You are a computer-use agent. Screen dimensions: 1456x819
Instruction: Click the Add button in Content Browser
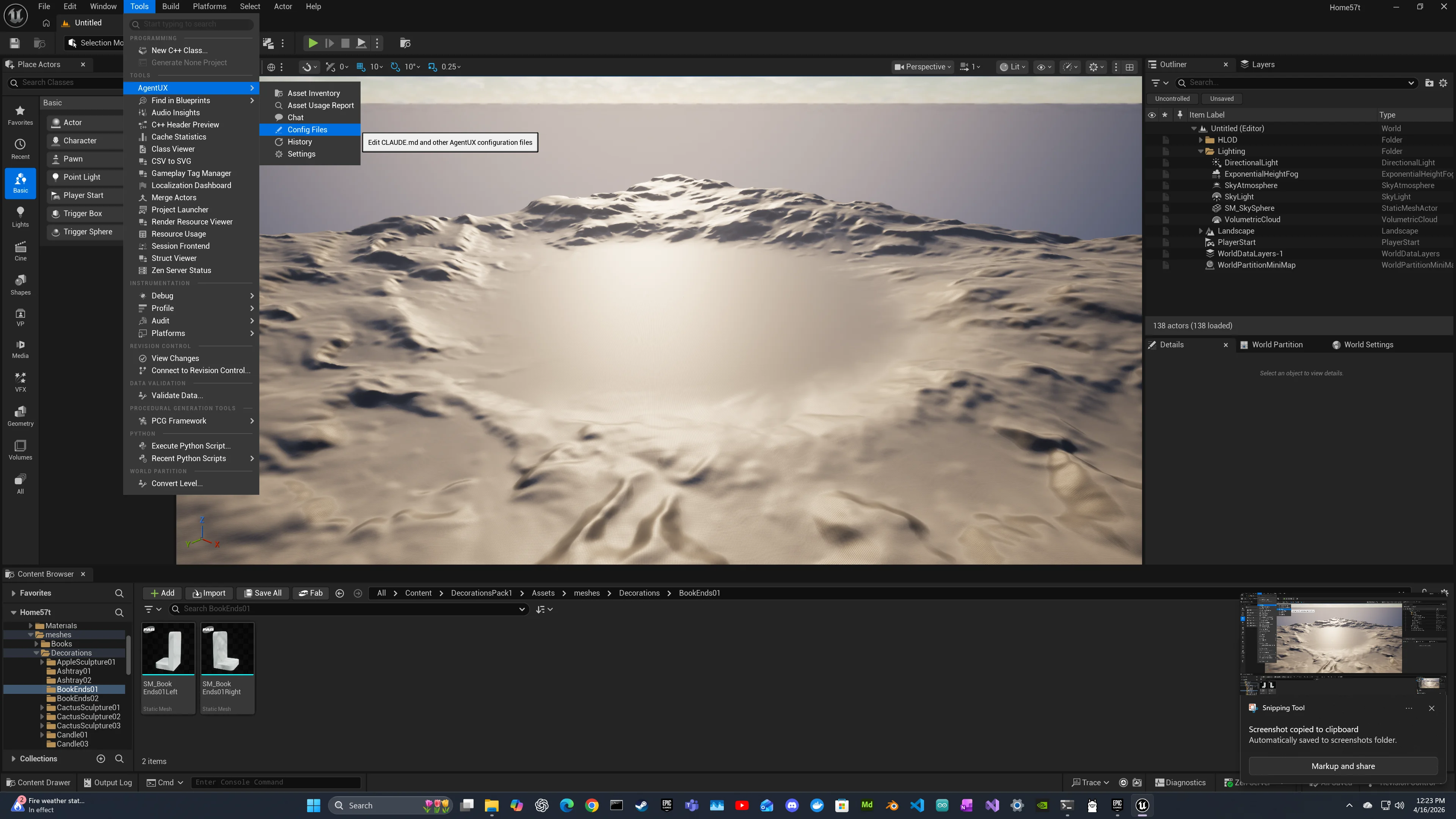click(x=162, y=593)
